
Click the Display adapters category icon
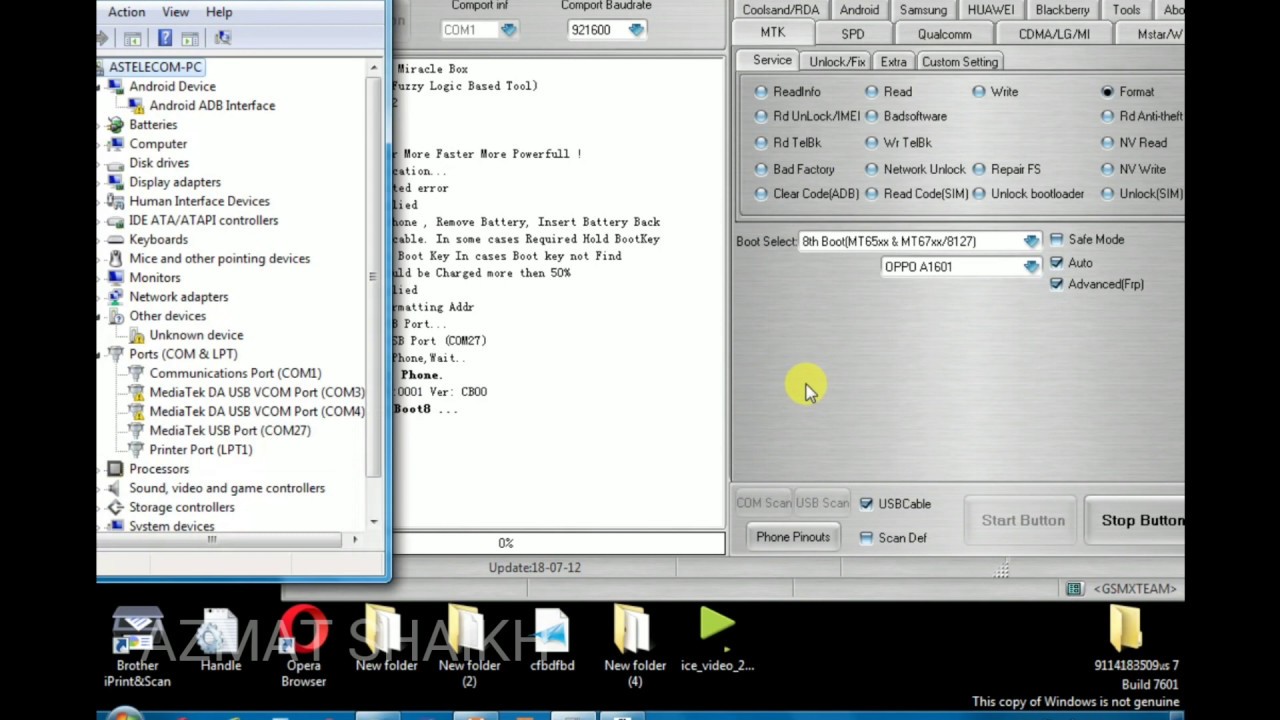116,182
